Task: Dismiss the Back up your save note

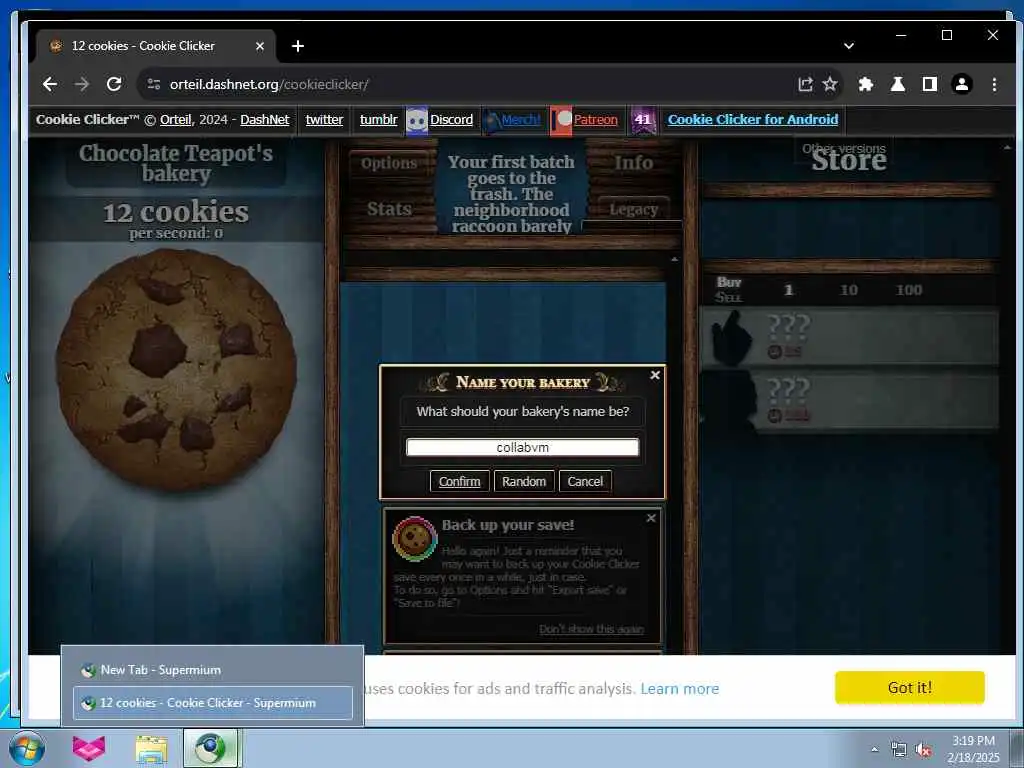Action: 651,518
